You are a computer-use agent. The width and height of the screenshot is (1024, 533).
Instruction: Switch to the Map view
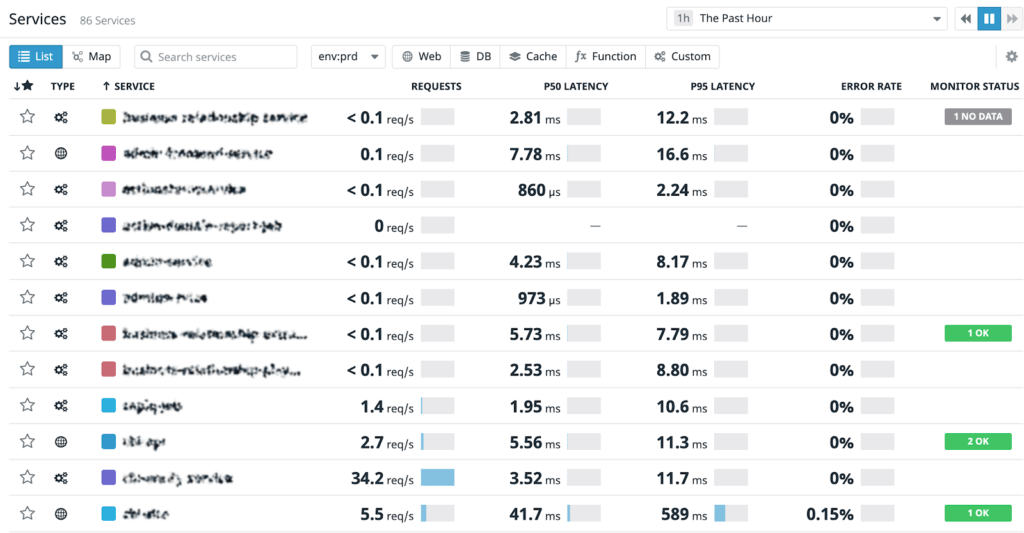coord(91,57)
